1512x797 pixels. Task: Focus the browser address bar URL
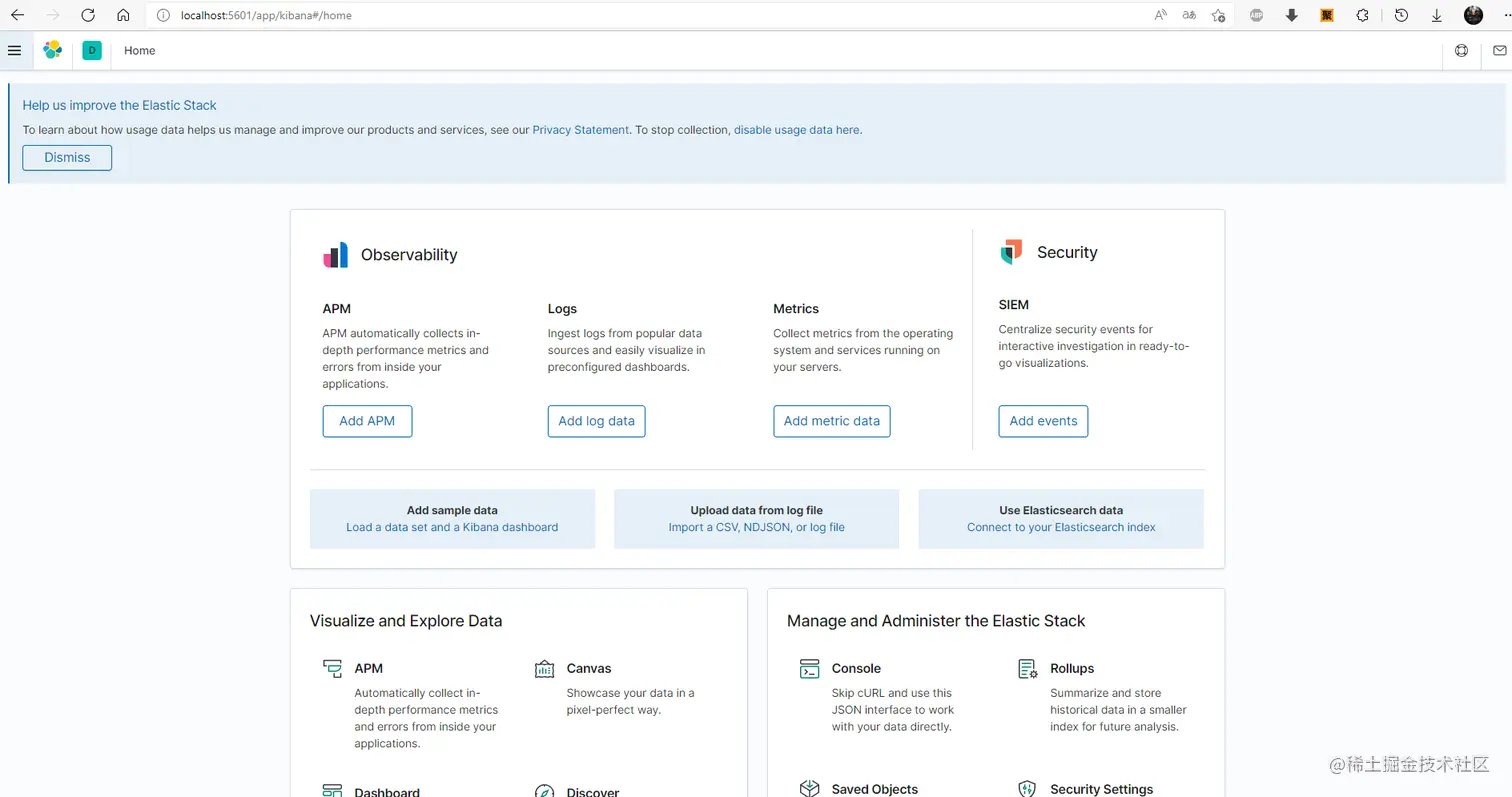click(266, 15)
